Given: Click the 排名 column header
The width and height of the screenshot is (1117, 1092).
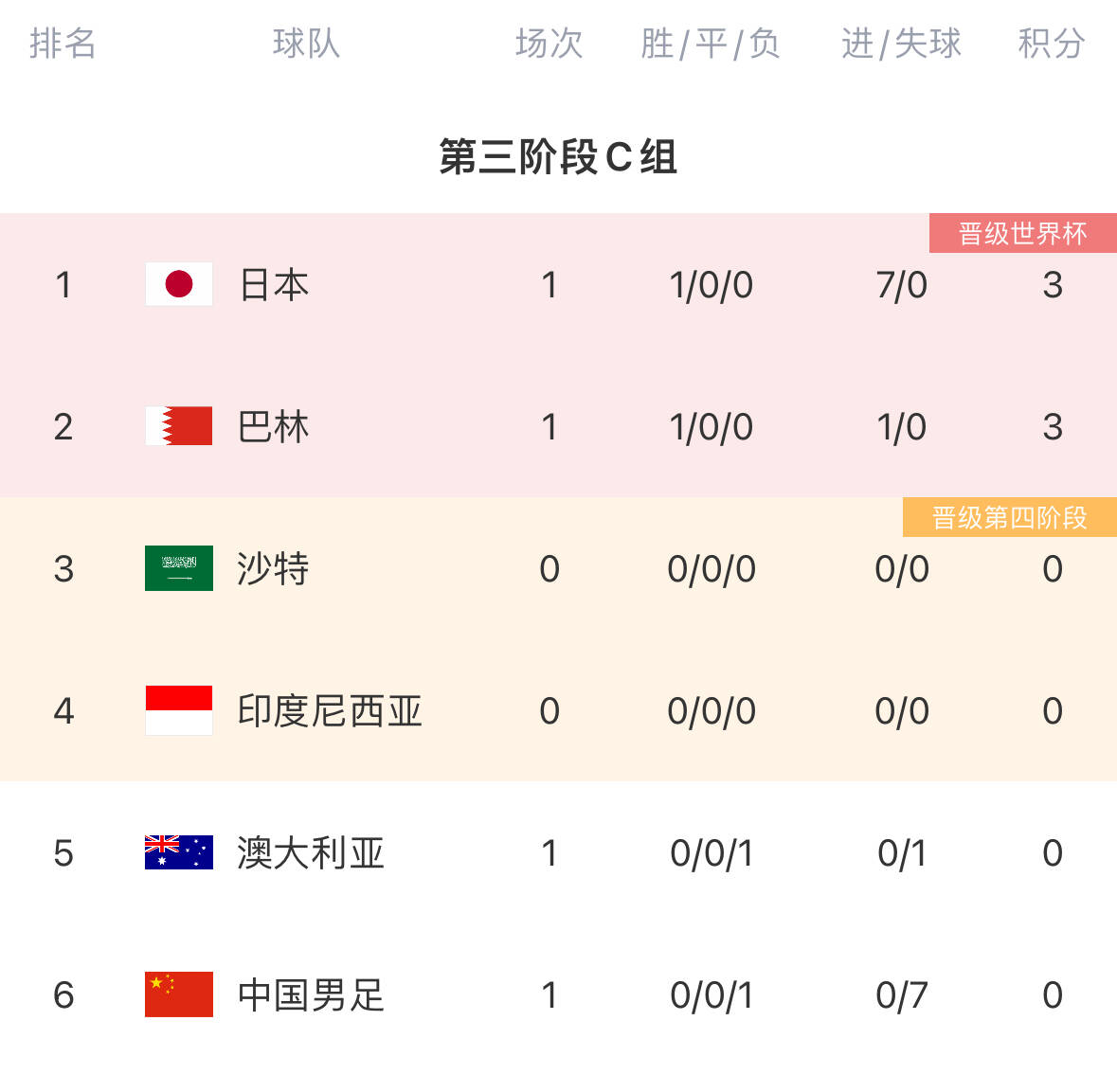Looking at the screenshot, I should [x=63, y=44].
